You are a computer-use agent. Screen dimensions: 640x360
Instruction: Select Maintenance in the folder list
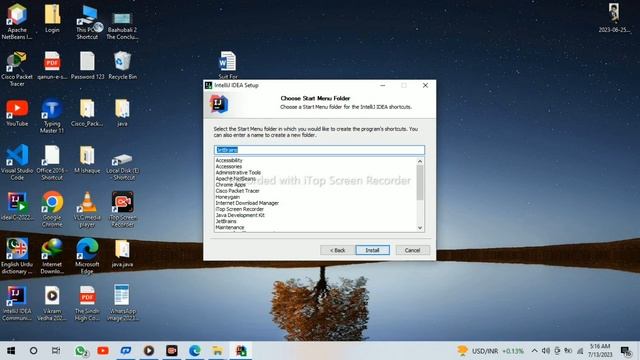click(x=230, y=227)
